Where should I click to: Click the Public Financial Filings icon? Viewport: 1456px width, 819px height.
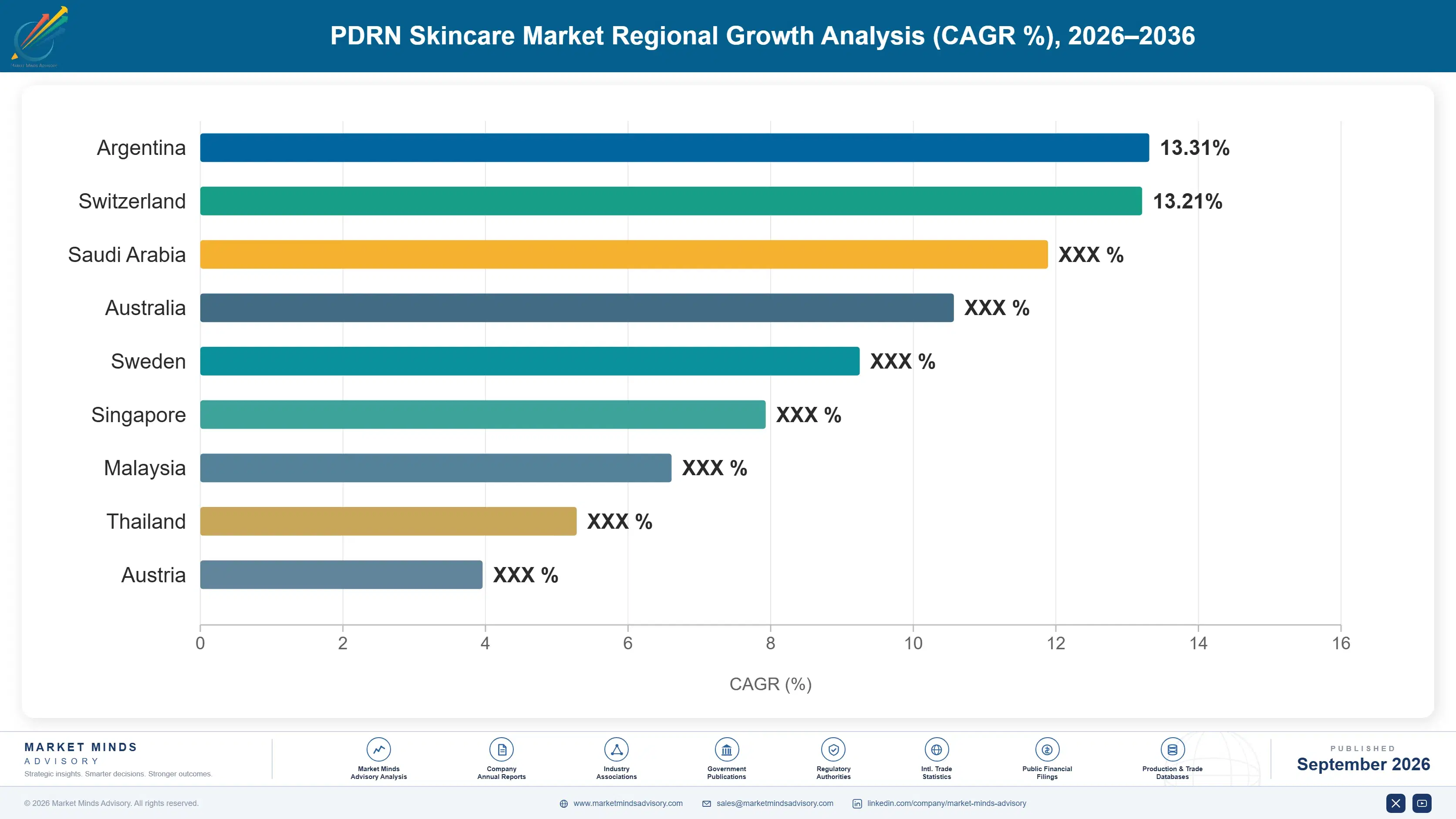tap(1047, 749)
